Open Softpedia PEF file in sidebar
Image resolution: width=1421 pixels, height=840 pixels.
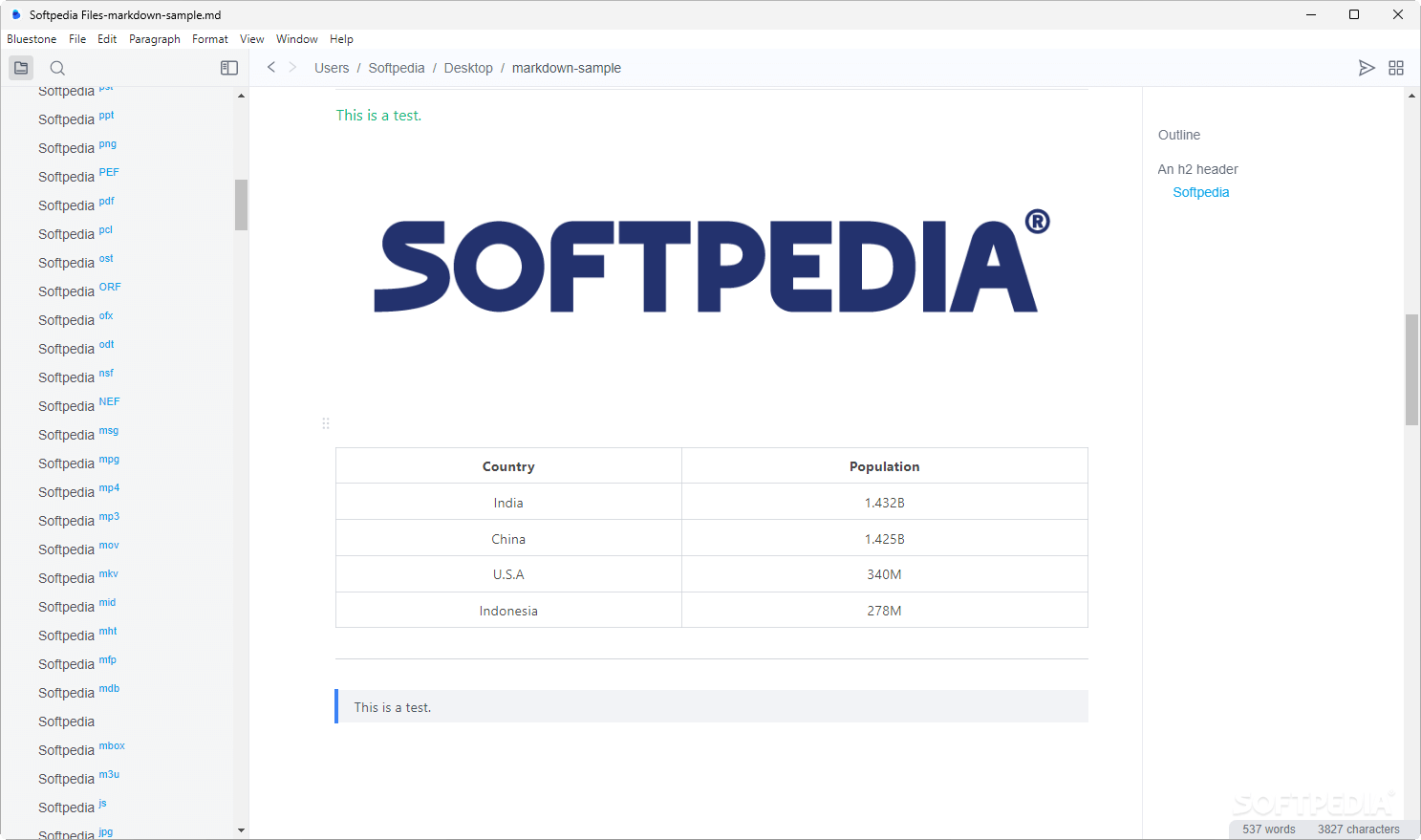(78, 176)
